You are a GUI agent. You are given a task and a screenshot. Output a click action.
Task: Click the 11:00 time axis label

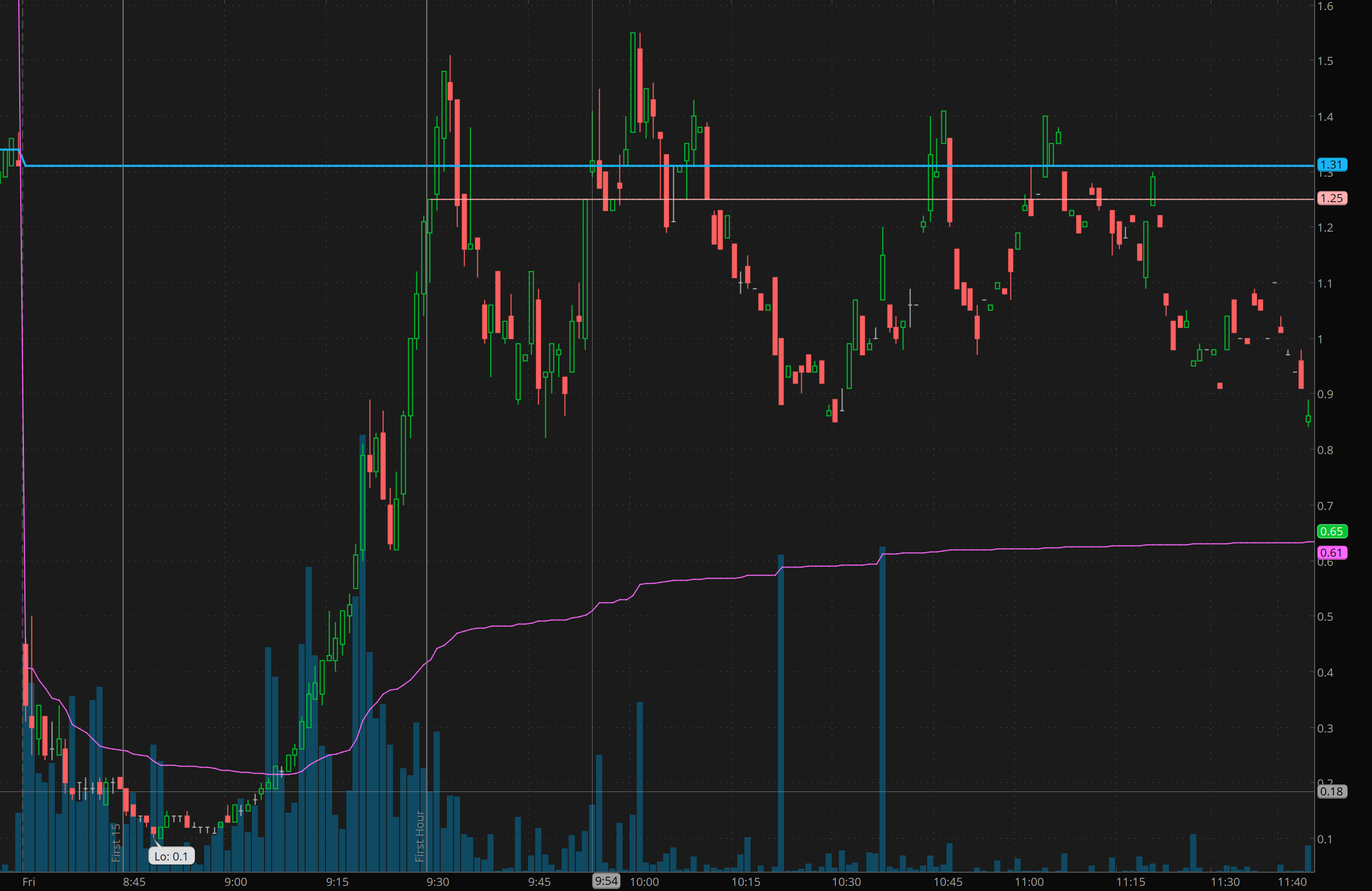[1029, 882]
